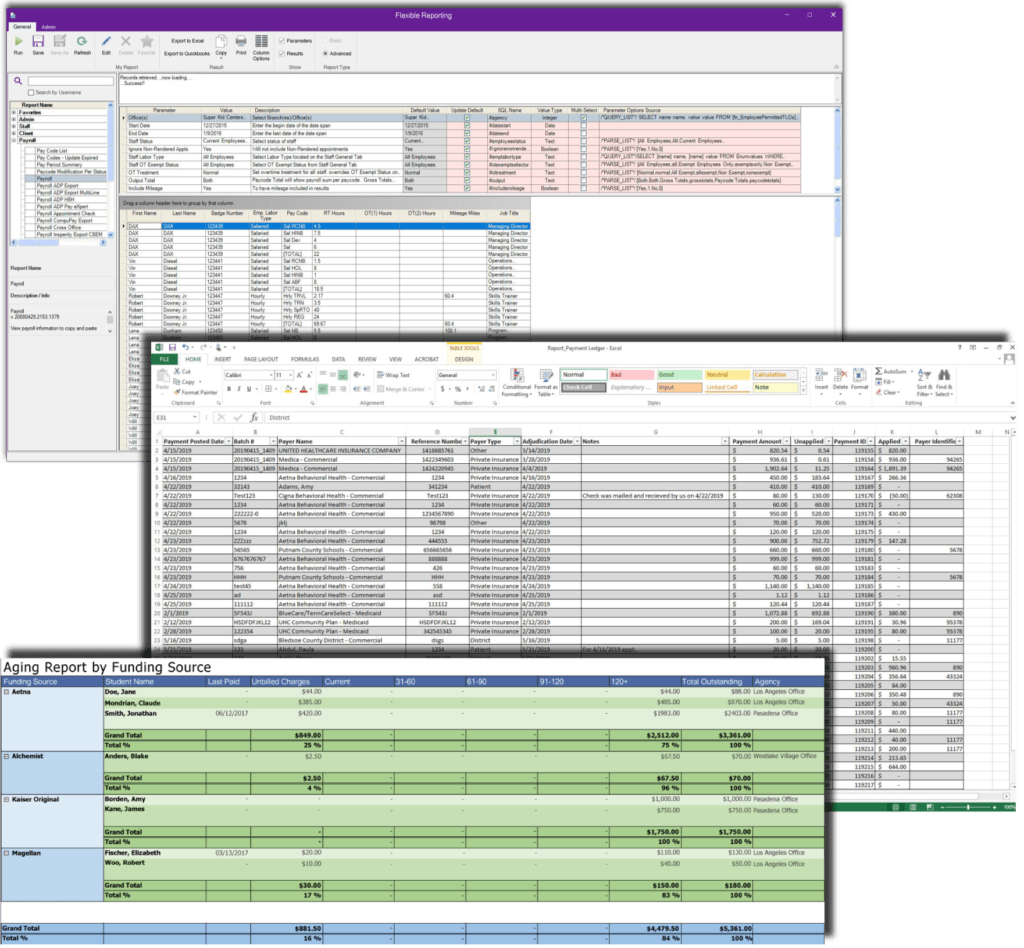
Task: Select the Payroll ADP Export report
Action: coord(56,185)
